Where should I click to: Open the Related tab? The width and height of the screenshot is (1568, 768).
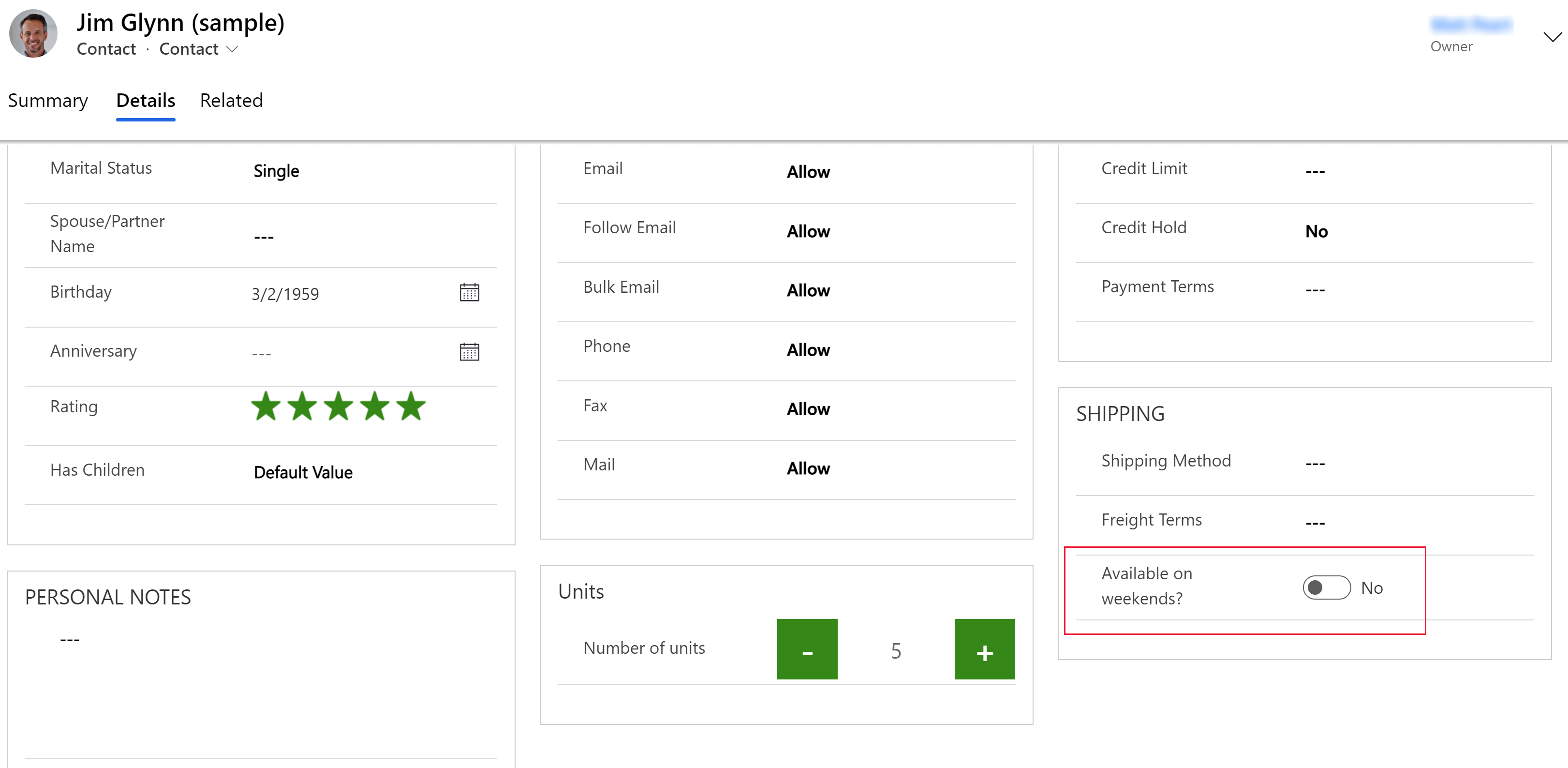pyautogui.click(x=230, y=100)
